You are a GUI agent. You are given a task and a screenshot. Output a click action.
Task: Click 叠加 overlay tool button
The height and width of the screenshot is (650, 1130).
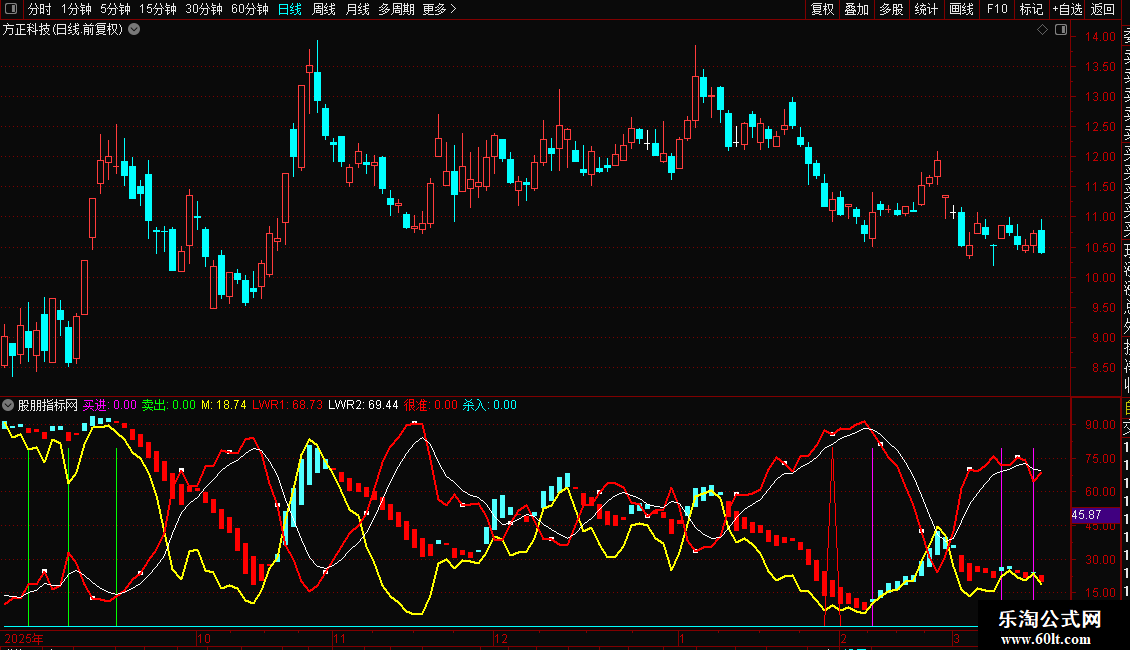[857, 9]
